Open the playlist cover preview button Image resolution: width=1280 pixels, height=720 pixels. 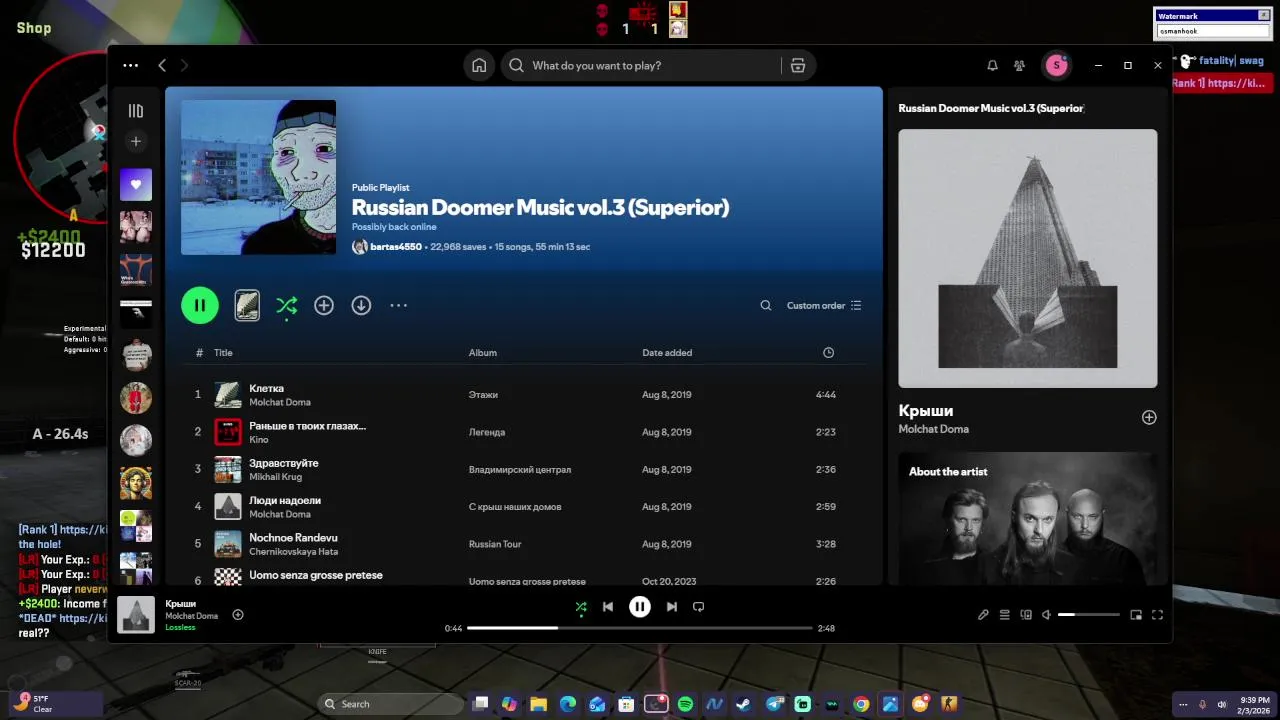247,305
